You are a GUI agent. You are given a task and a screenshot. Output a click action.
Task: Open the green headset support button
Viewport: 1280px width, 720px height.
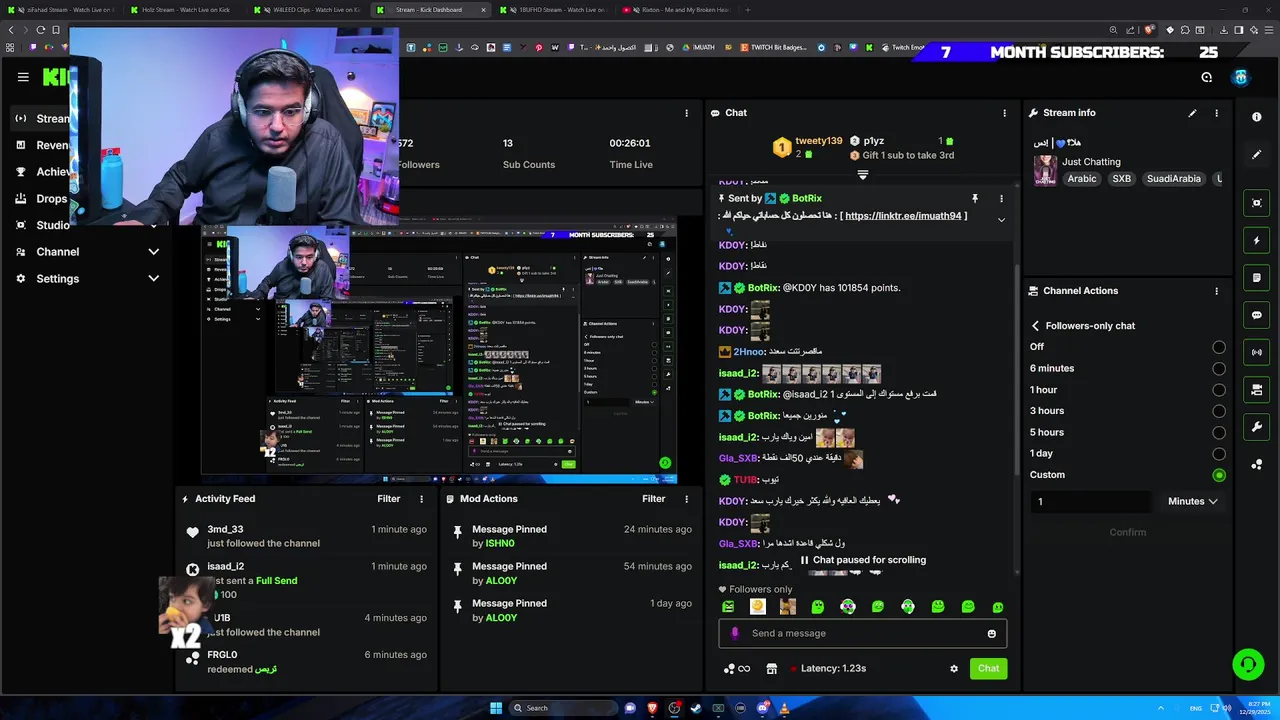(x=1247, y=664)
